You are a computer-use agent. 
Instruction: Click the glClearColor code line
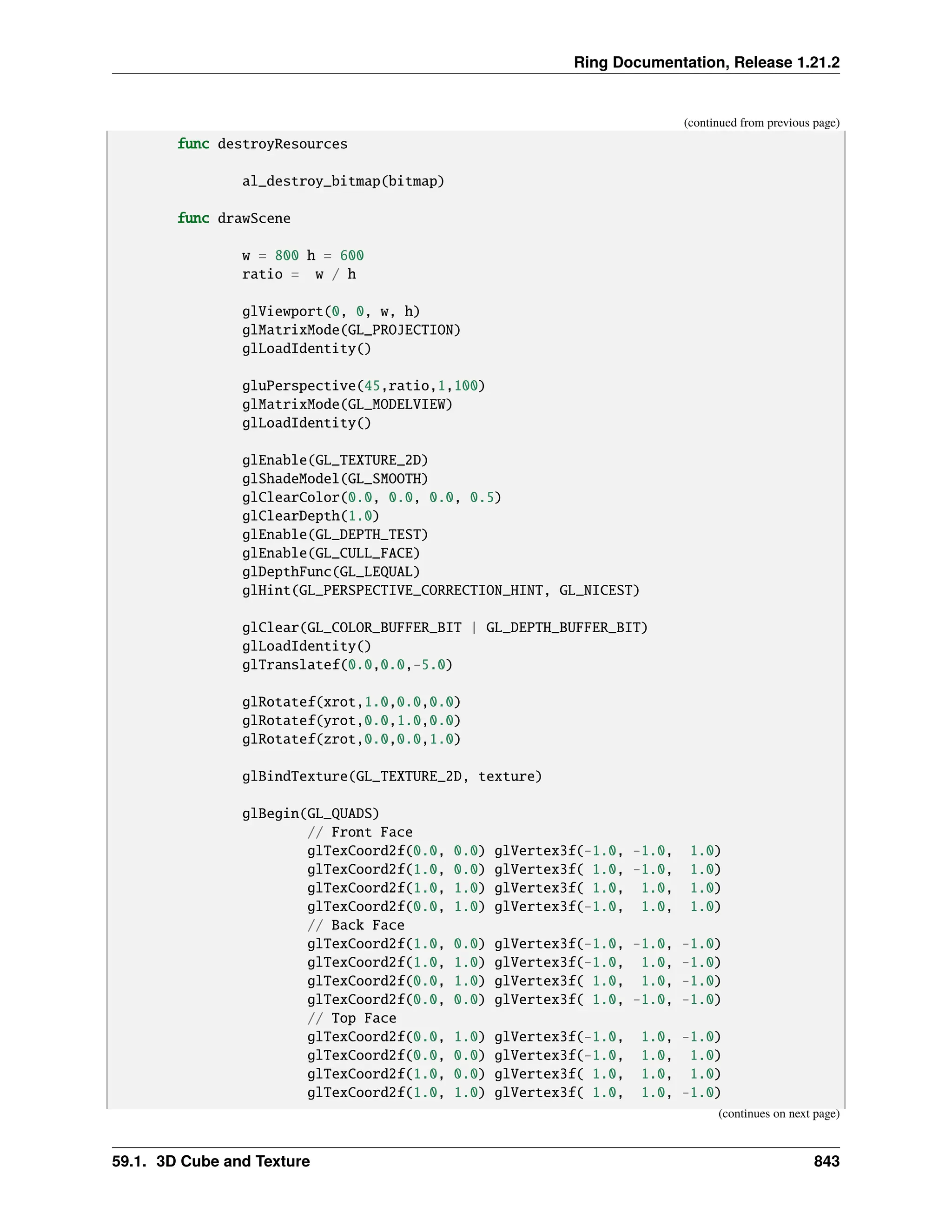coord(372,497)
